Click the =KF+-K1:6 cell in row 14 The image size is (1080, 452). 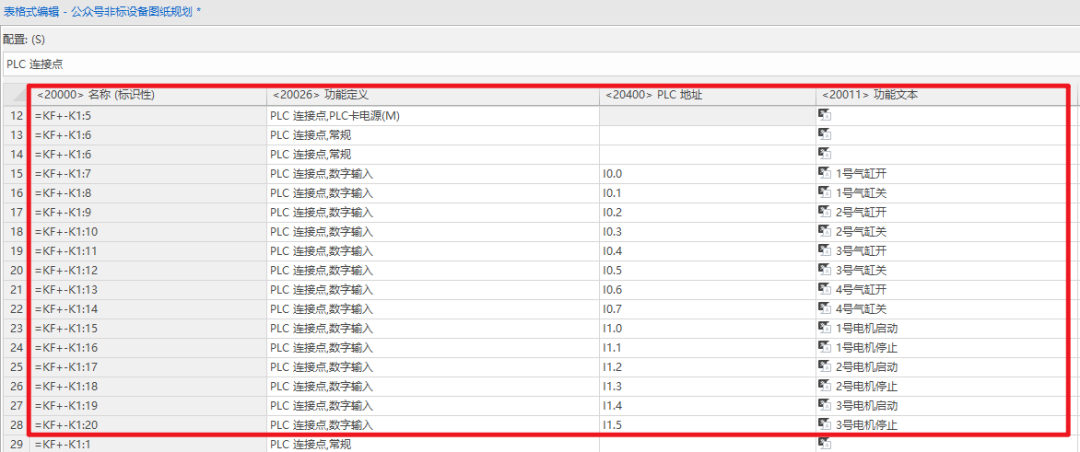(x=148, y=154)
